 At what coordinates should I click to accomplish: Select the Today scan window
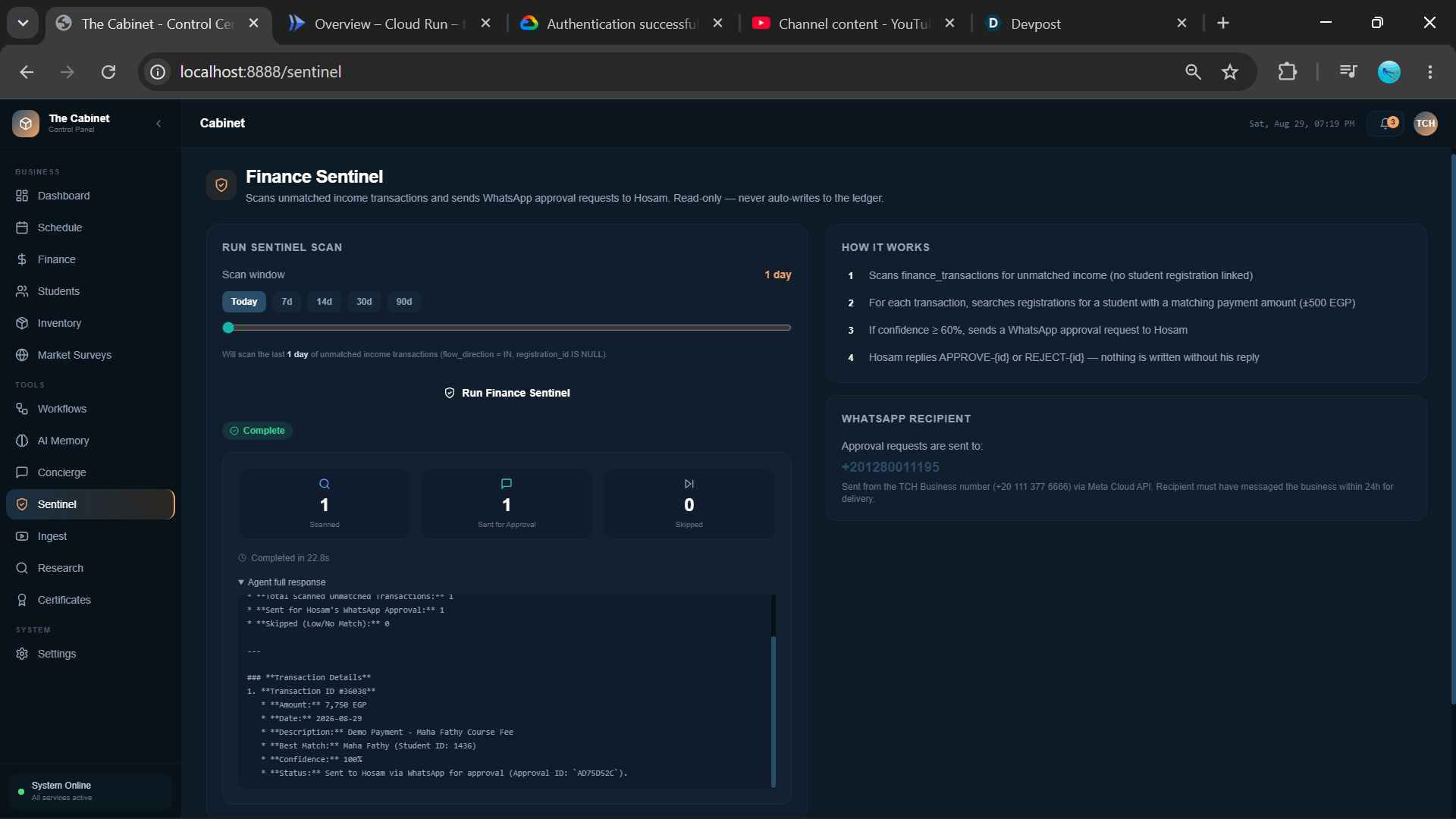tap(244, 302)
